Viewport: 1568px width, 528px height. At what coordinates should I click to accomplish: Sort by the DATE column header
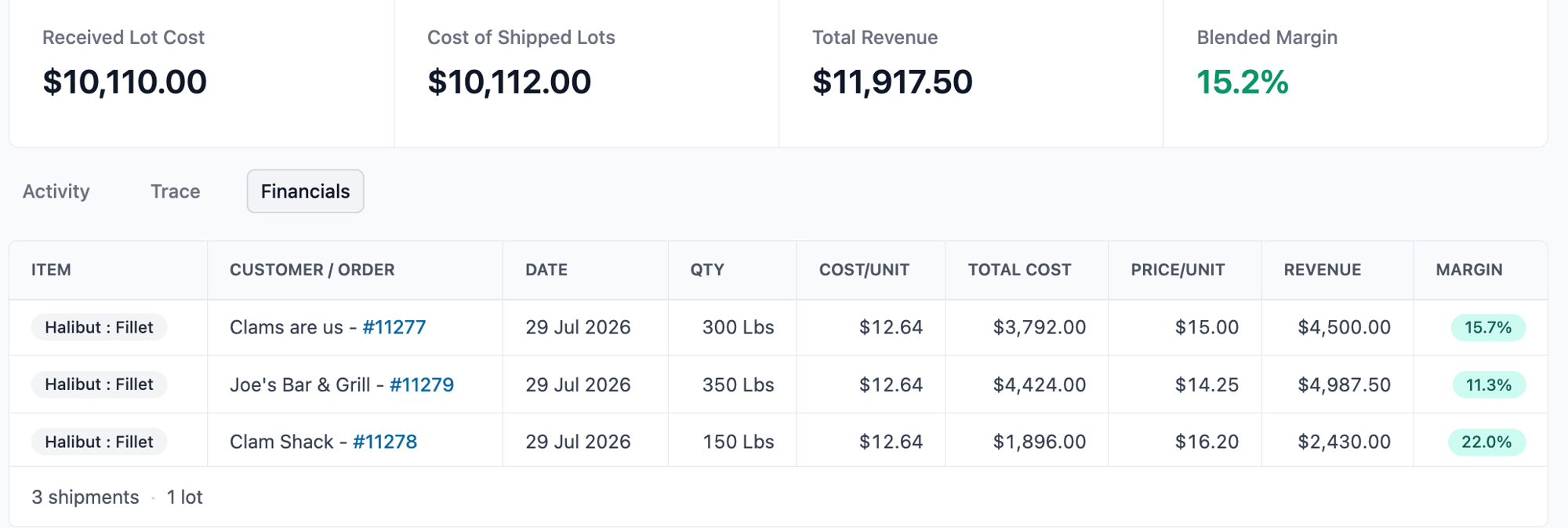(x=546, y=270)
